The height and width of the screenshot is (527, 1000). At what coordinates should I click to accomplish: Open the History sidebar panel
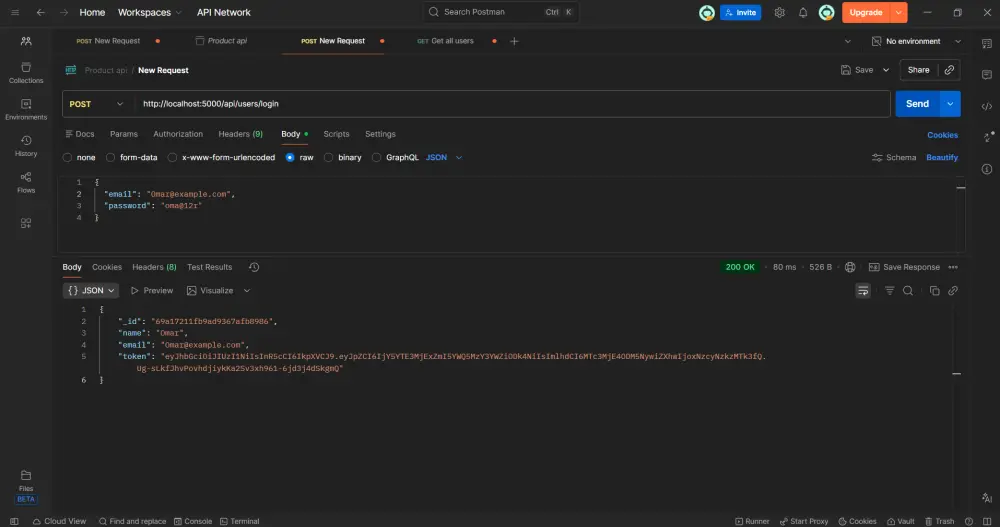26,145
